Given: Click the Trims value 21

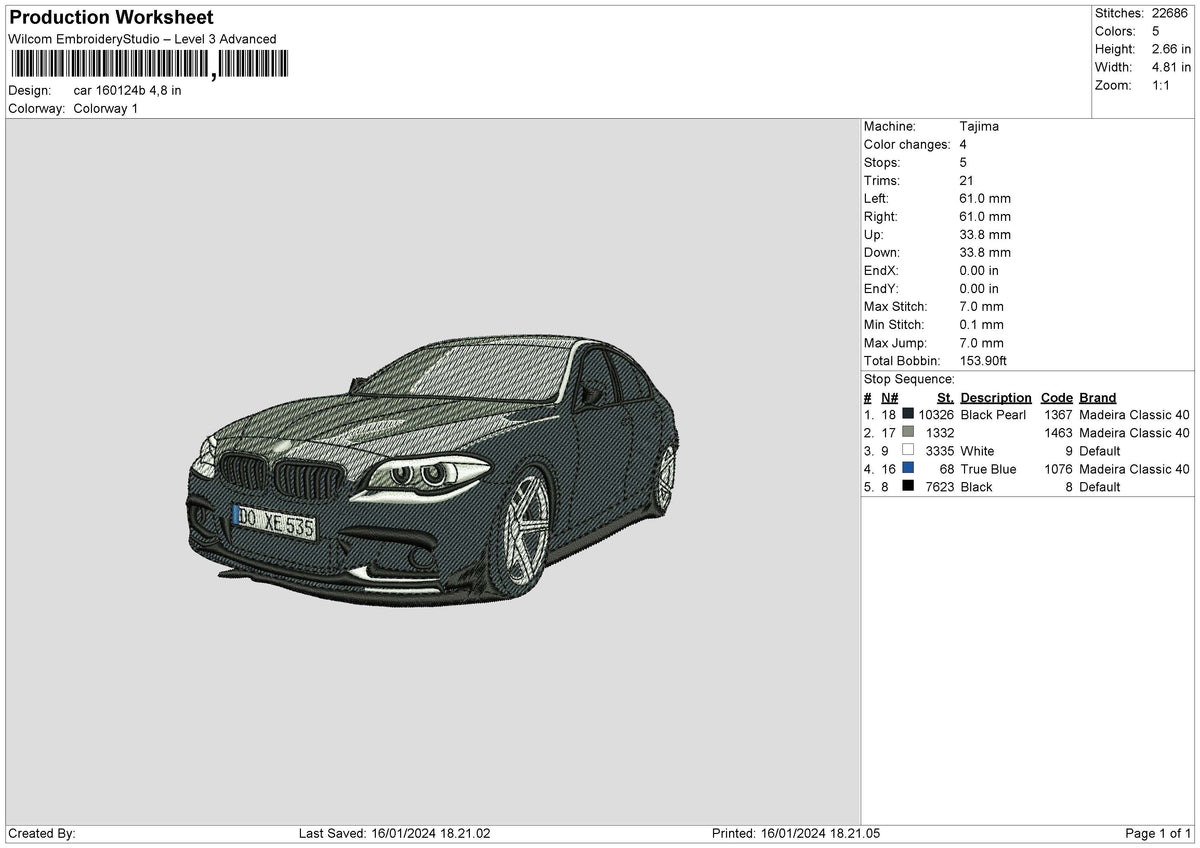Looking at the screenshot, I should 966,180.
